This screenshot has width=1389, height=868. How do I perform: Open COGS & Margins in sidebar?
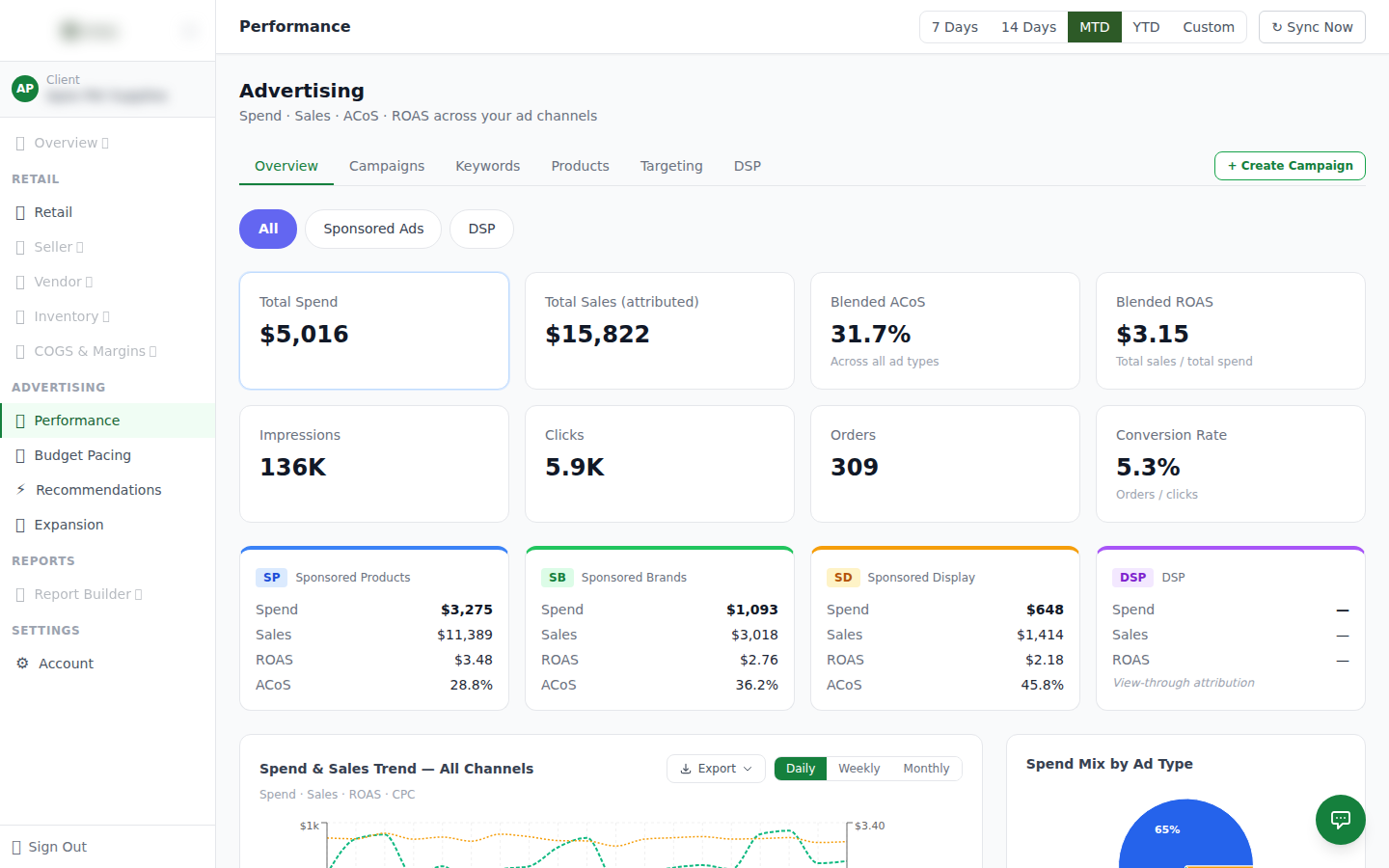107,351
